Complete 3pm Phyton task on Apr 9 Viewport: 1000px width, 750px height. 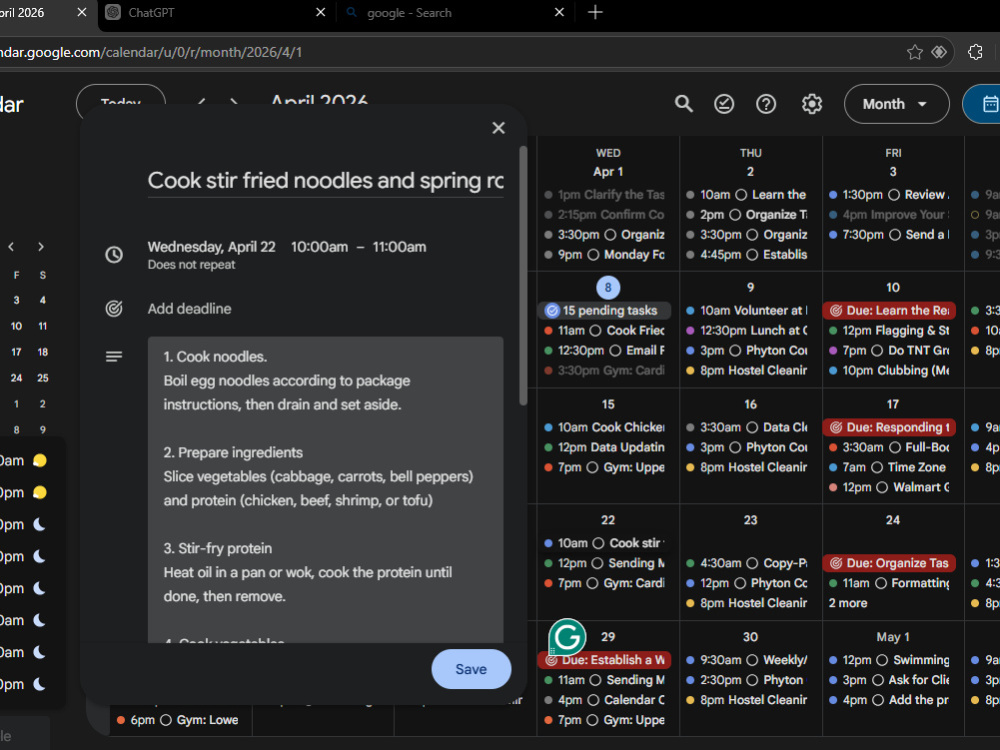735,351
